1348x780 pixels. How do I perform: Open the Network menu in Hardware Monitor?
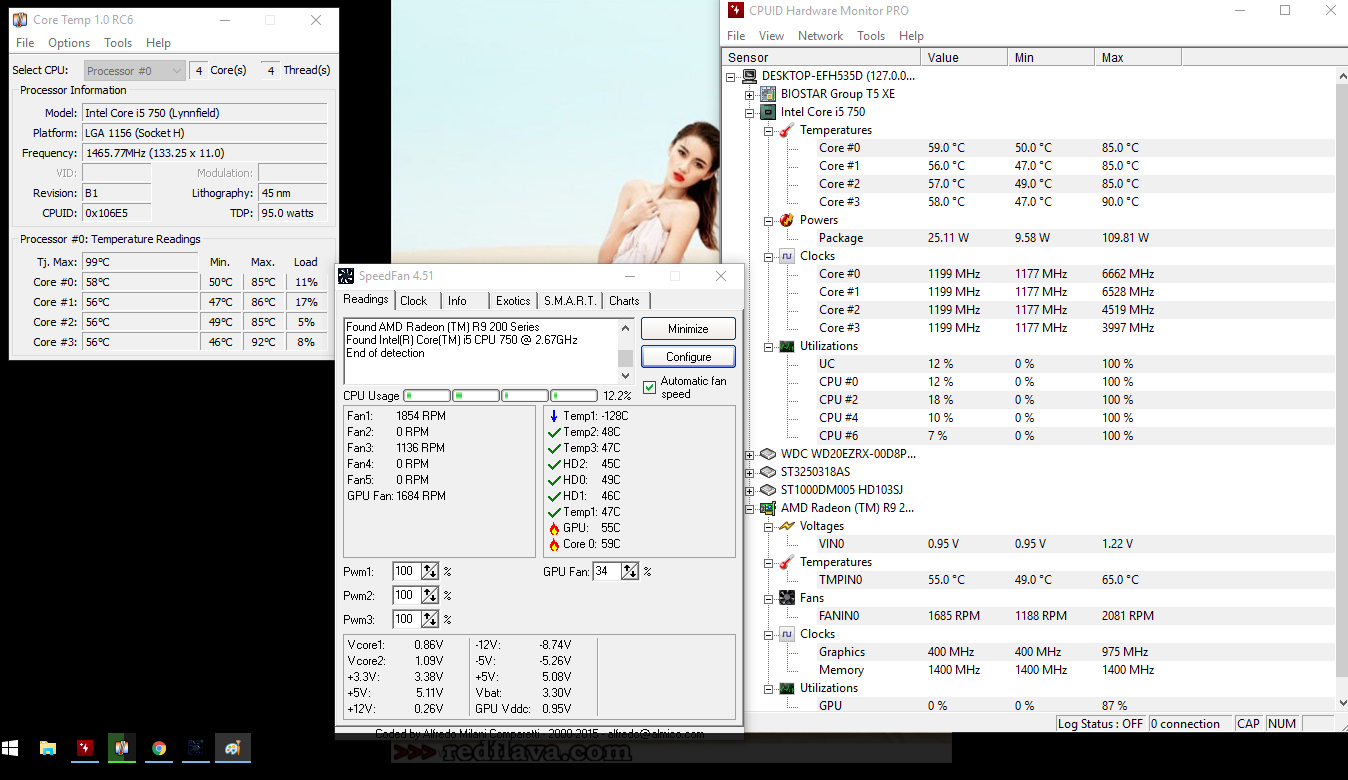coord(820,35)
